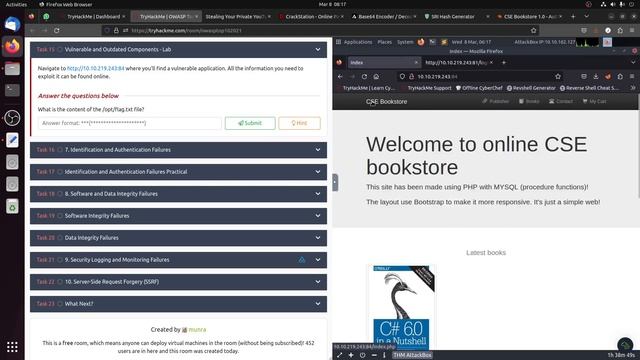This screenshot has height=360, width=640.
Task: Open the C# 6.0 in a Nutshell book cover
Action: point(401,308)
